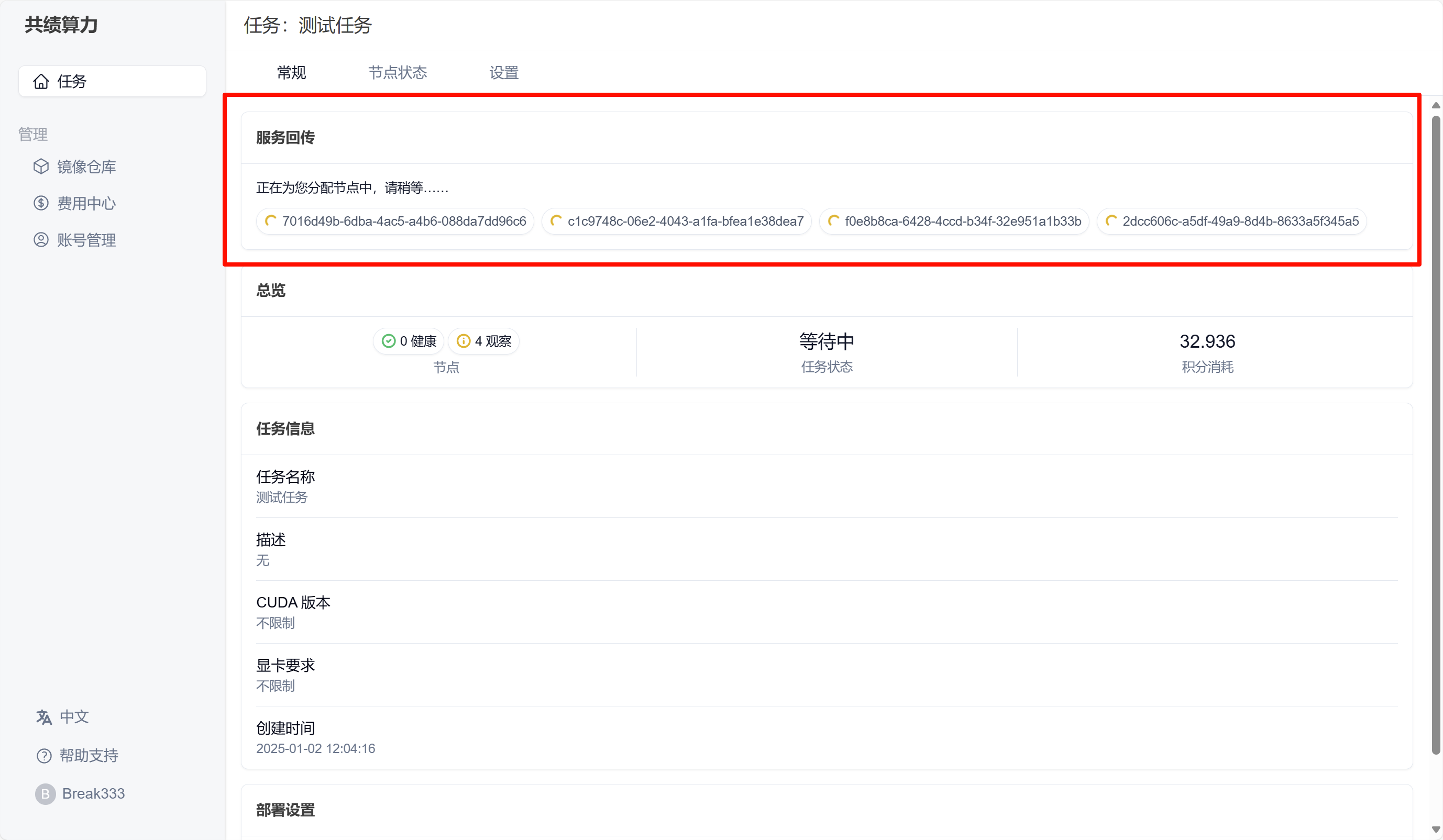Click spinner icon of node f0e8b8ca

point(833,221)
